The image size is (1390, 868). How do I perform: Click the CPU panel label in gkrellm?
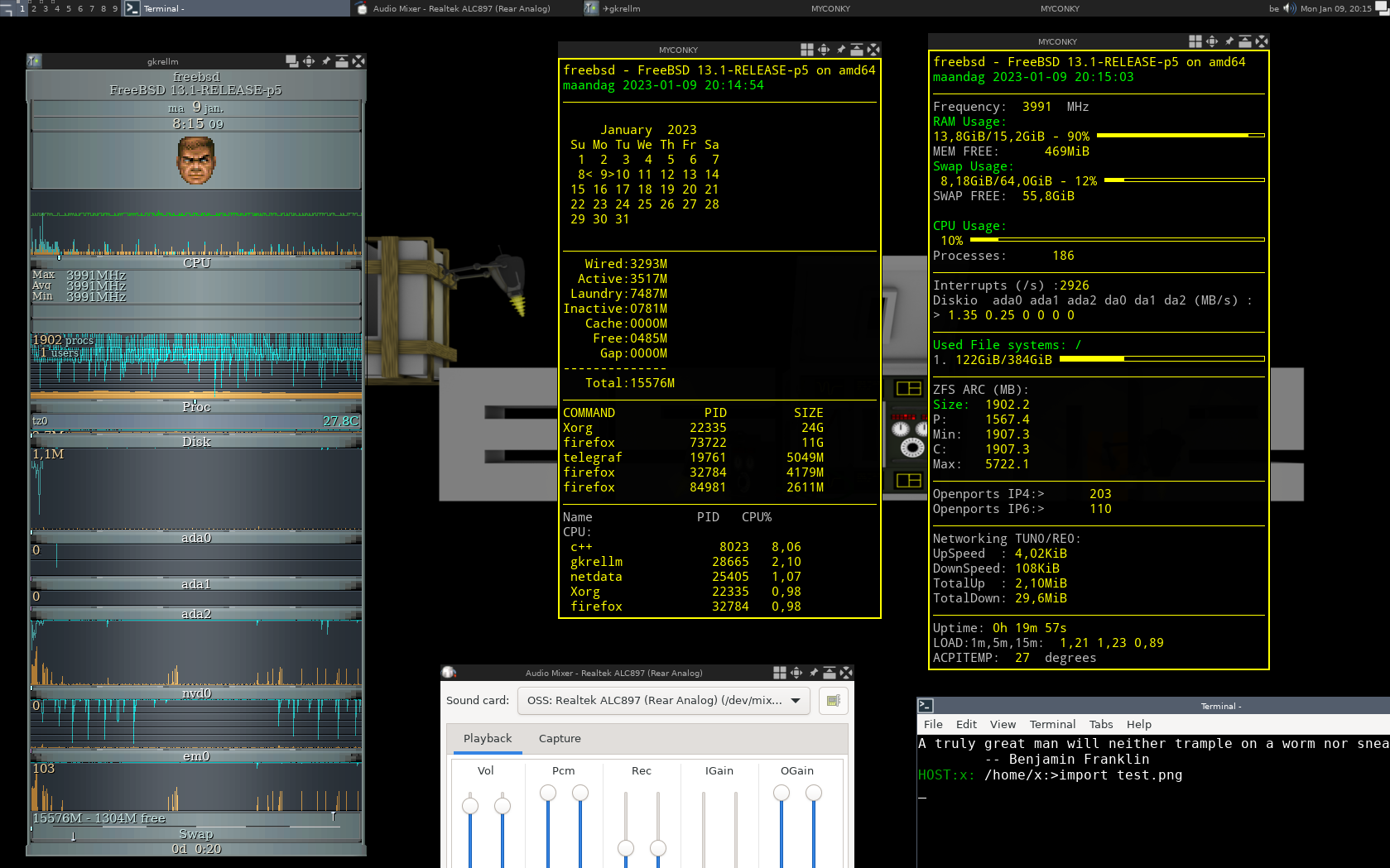[x=196, y=263]
